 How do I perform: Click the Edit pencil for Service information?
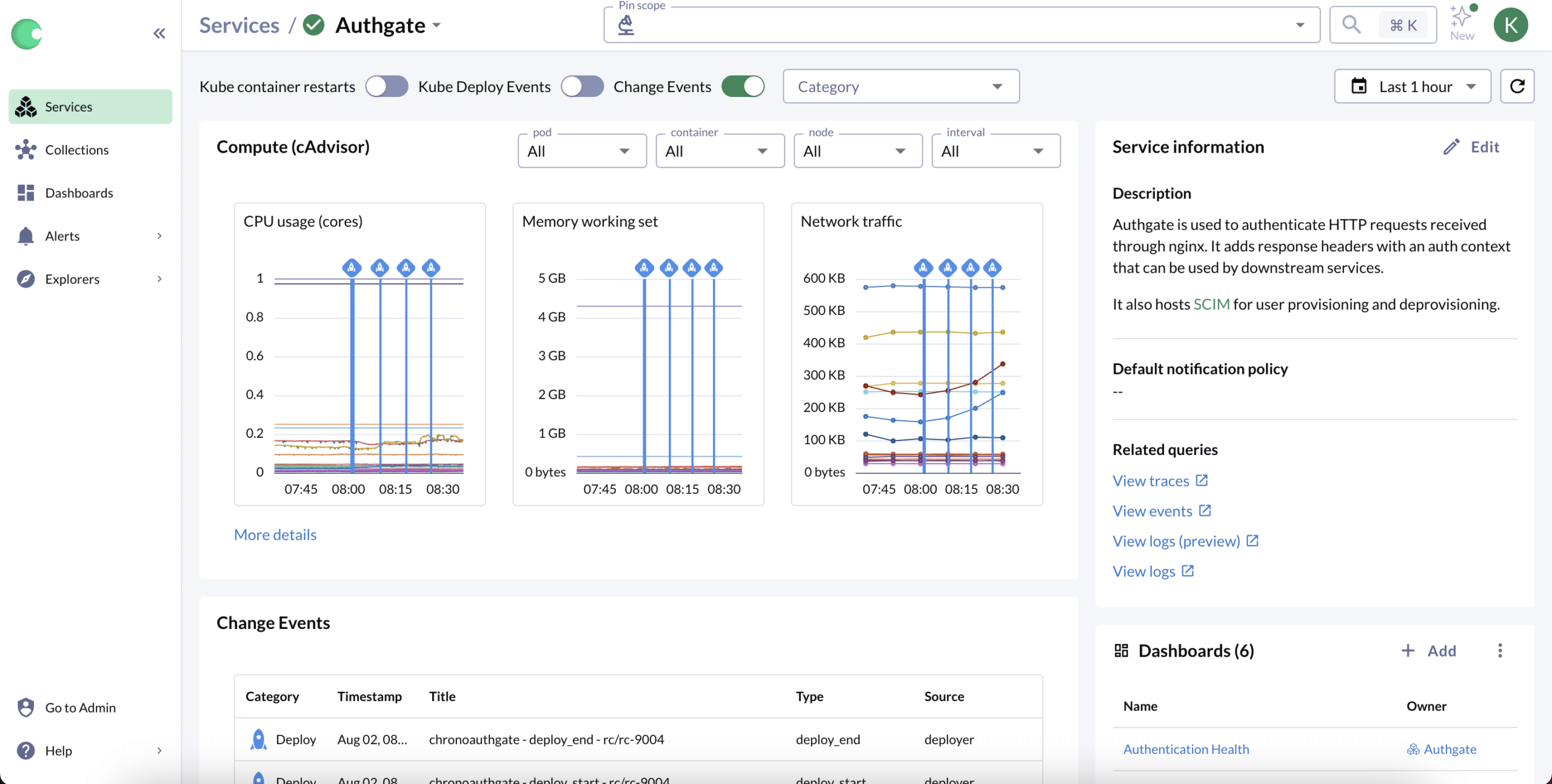1452,147
